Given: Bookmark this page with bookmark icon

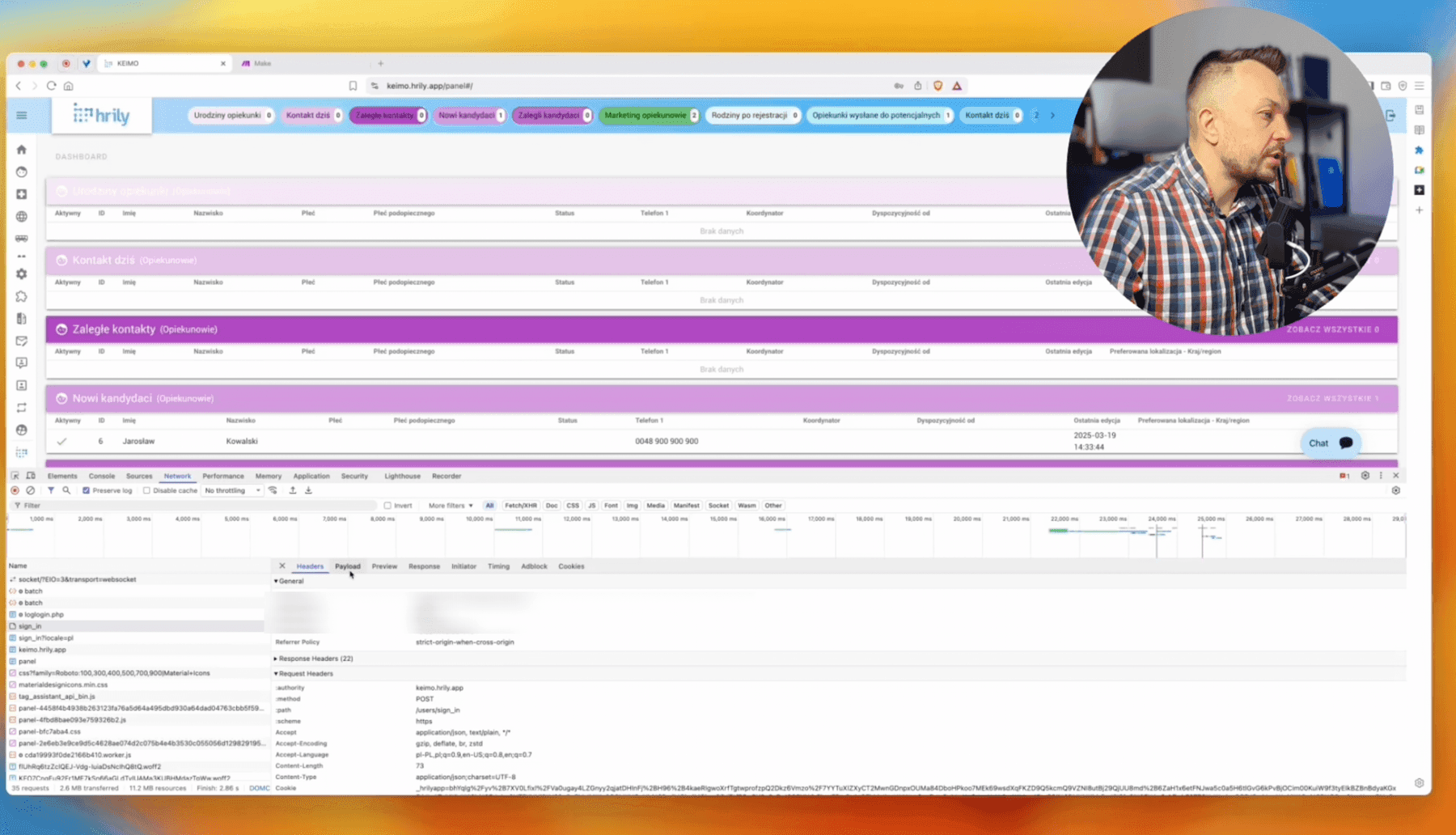Looking at the screenshot, I should click(x=353, y=86).
